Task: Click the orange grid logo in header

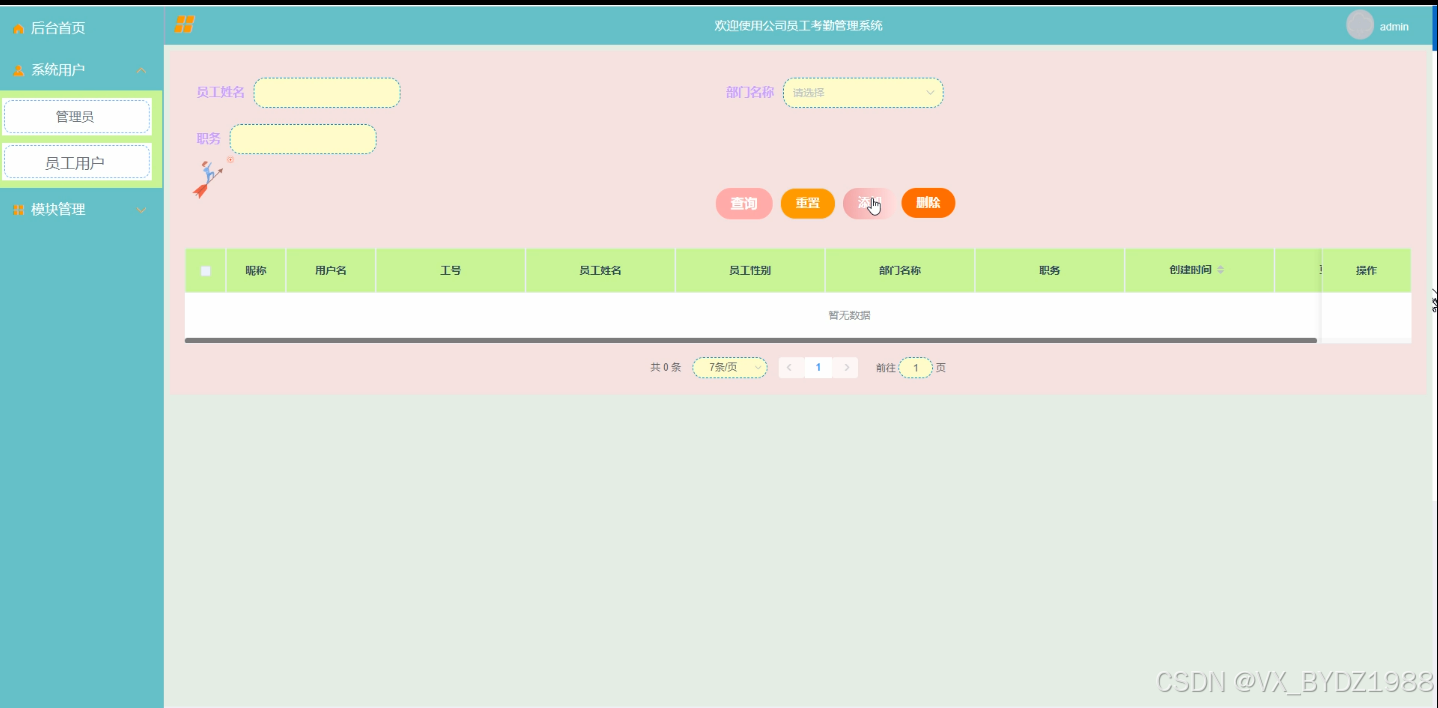Action: pos(184,25)
